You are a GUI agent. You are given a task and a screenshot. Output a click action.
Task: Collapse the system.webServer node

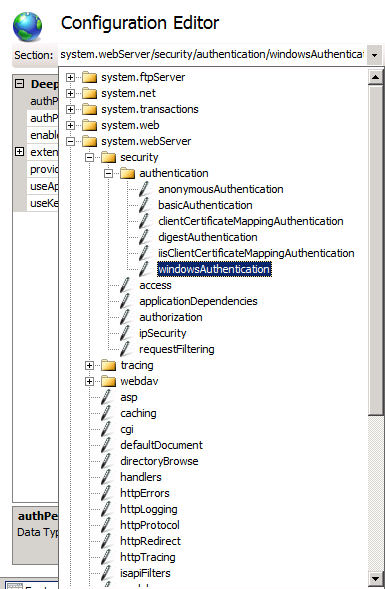click(x=70, y=141)
